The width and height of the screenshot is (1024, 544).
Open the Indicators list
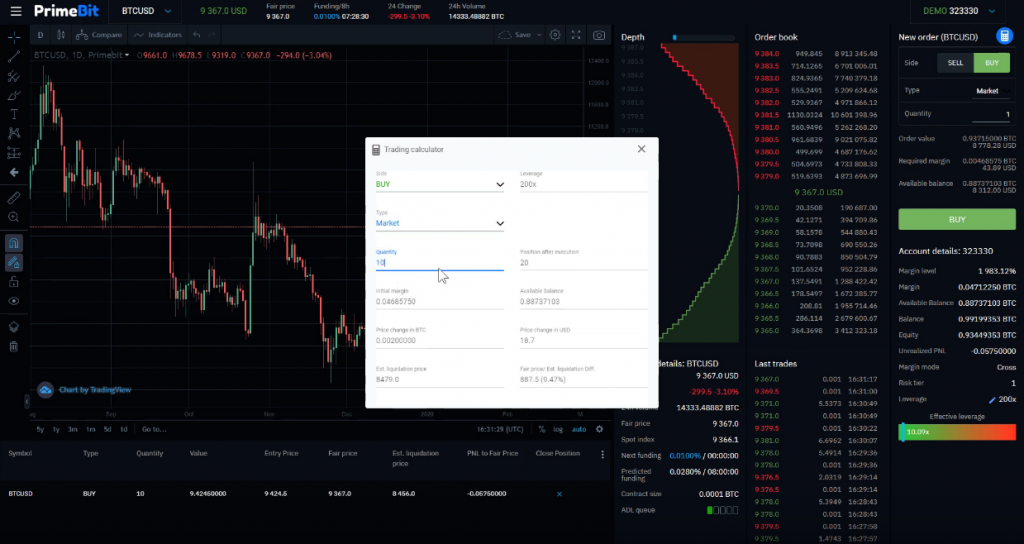click(158, 35)
